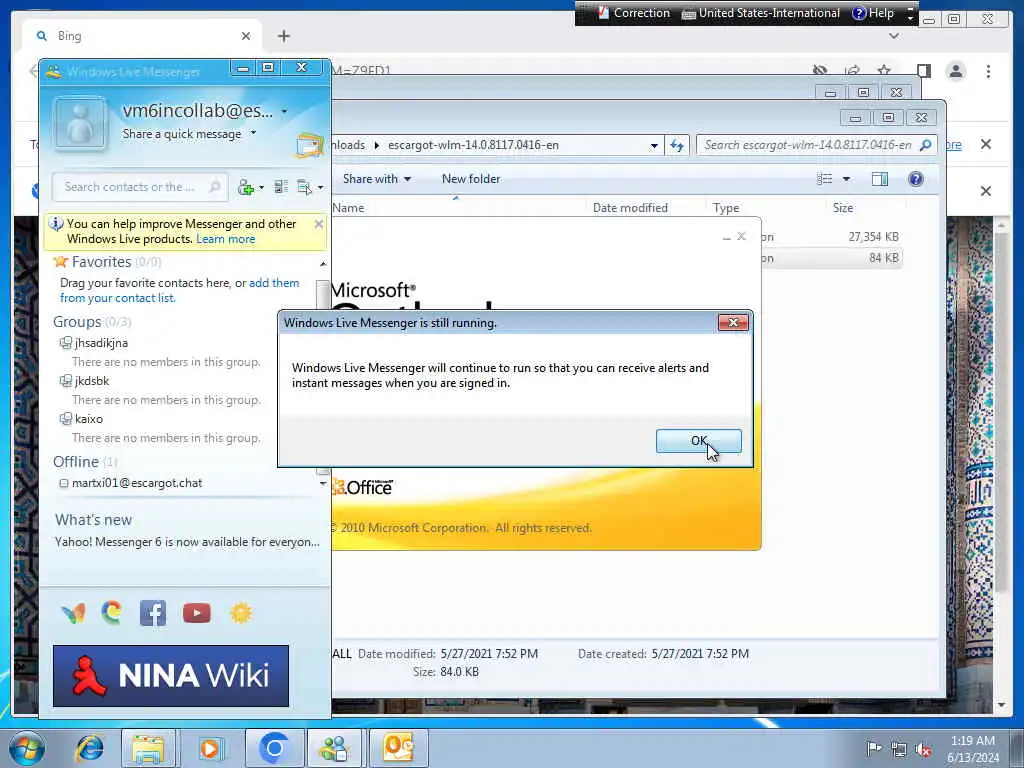Select contact martxi01@escargot.chat
This screenshot has width=1024, height=768.
pos(136,483)
